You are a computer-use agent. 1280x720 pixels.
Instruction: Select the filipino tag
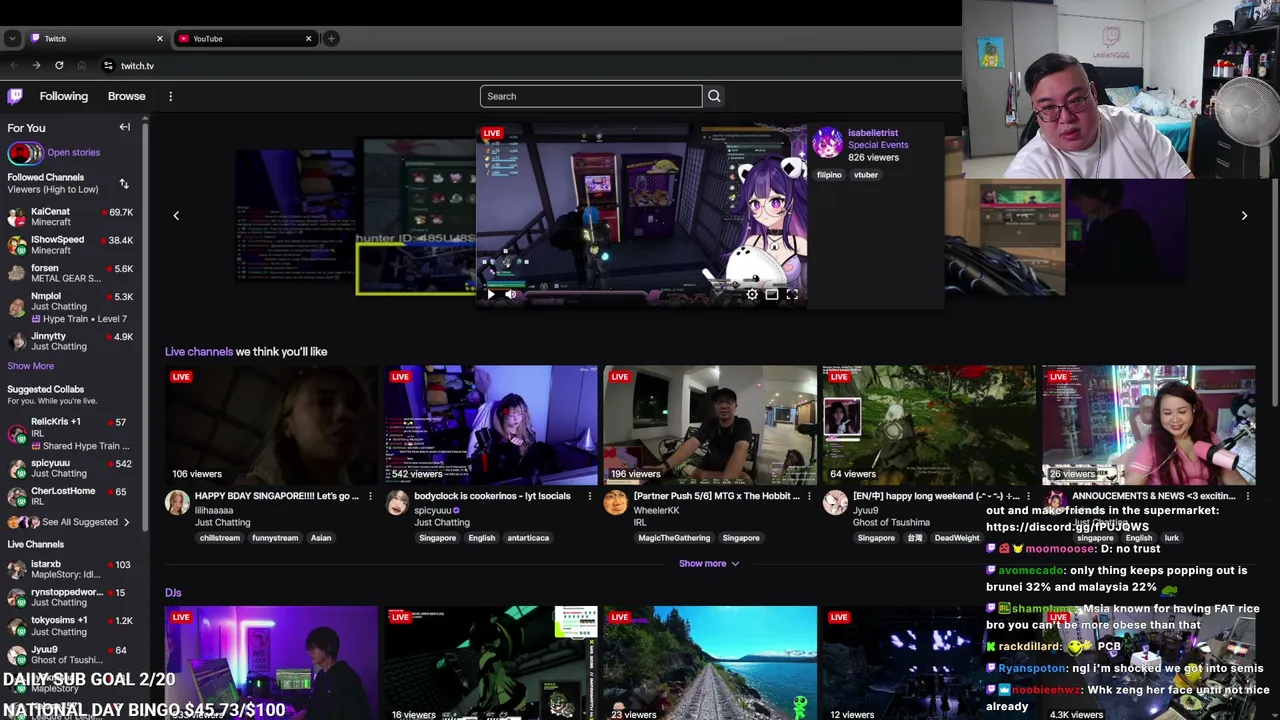829,175
